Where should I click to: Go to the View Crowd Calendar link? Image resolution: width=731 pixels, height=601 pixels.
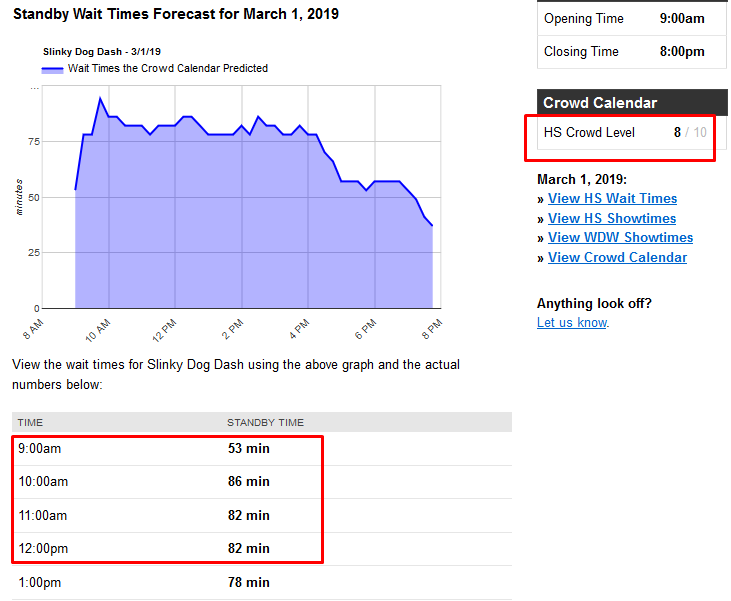click(x=617, y=257)
